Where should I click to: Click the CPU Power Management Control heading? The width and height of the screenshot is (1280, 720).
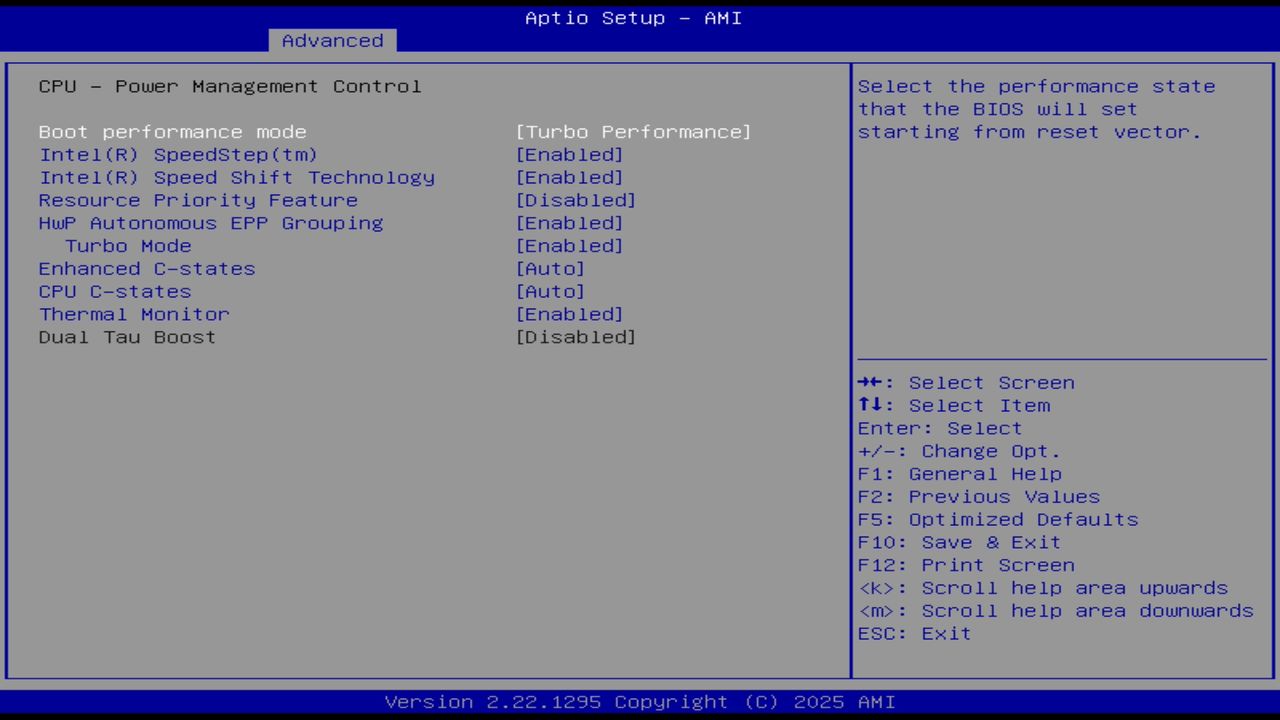(x=229, y=86)
